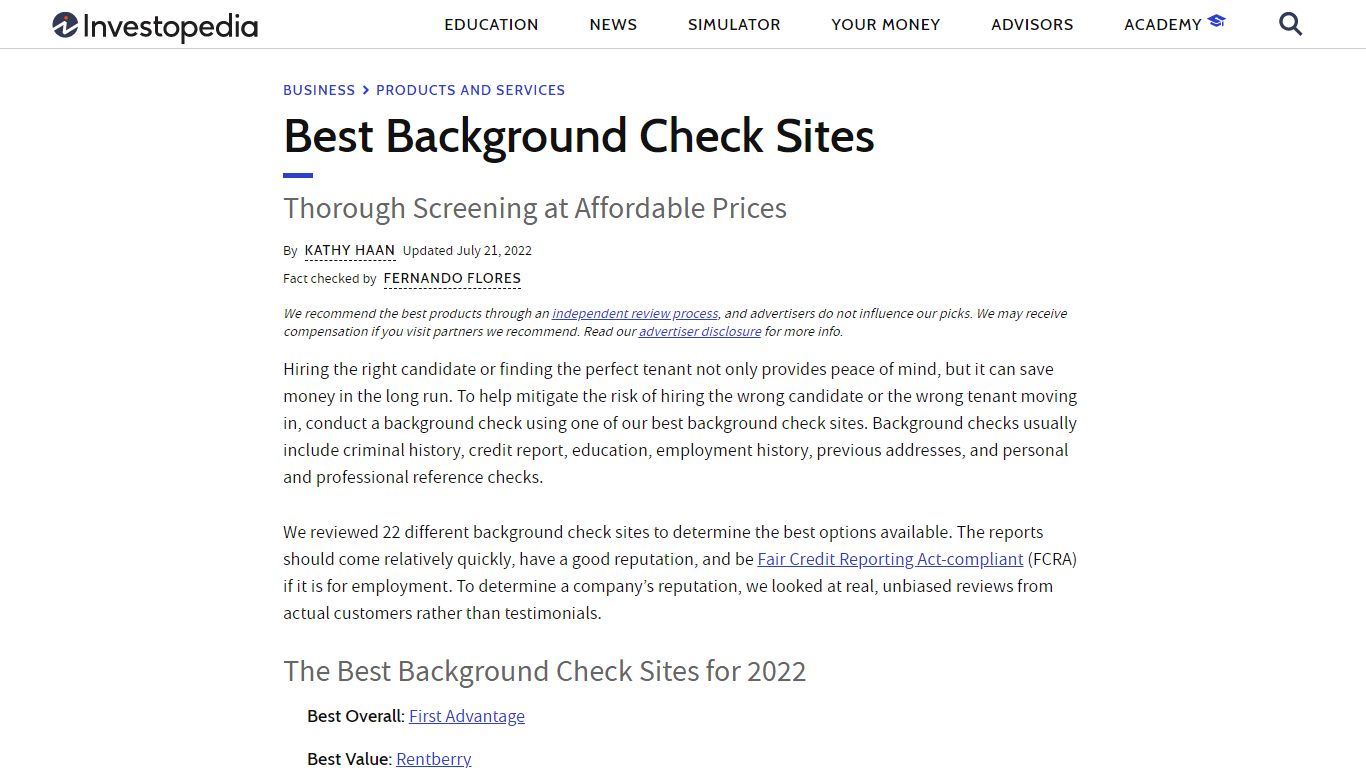Open the Academy menu item
This screenshot has width=1366, height=768.
1163,25
